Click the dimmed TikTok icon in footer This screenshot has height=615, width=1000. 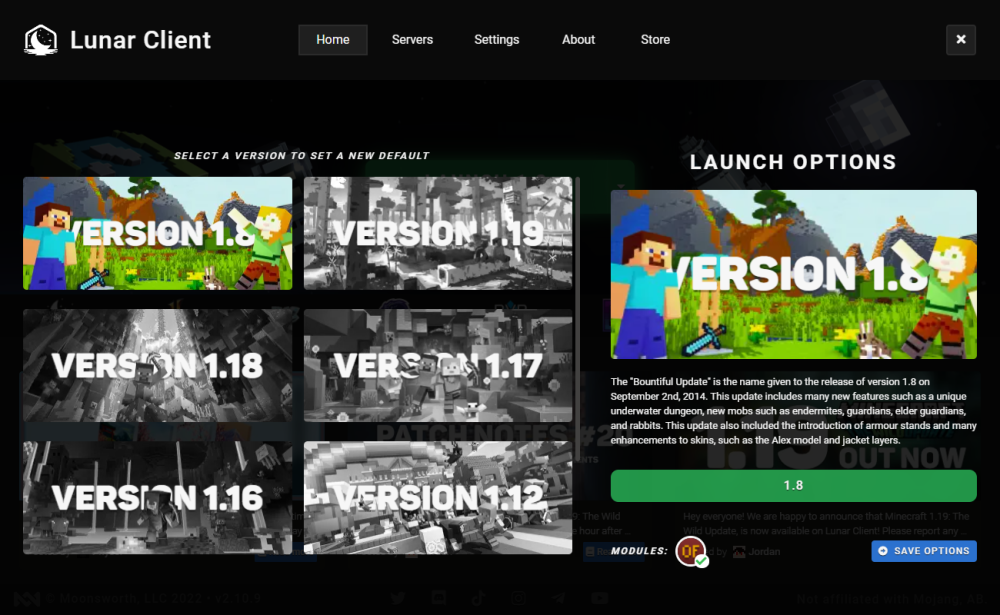click(479, 598)
